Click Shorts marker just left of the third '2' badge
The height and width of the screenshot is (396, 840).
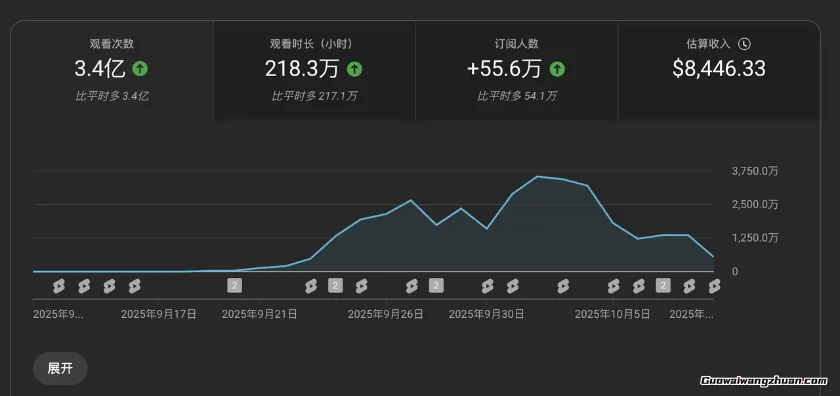411,286
